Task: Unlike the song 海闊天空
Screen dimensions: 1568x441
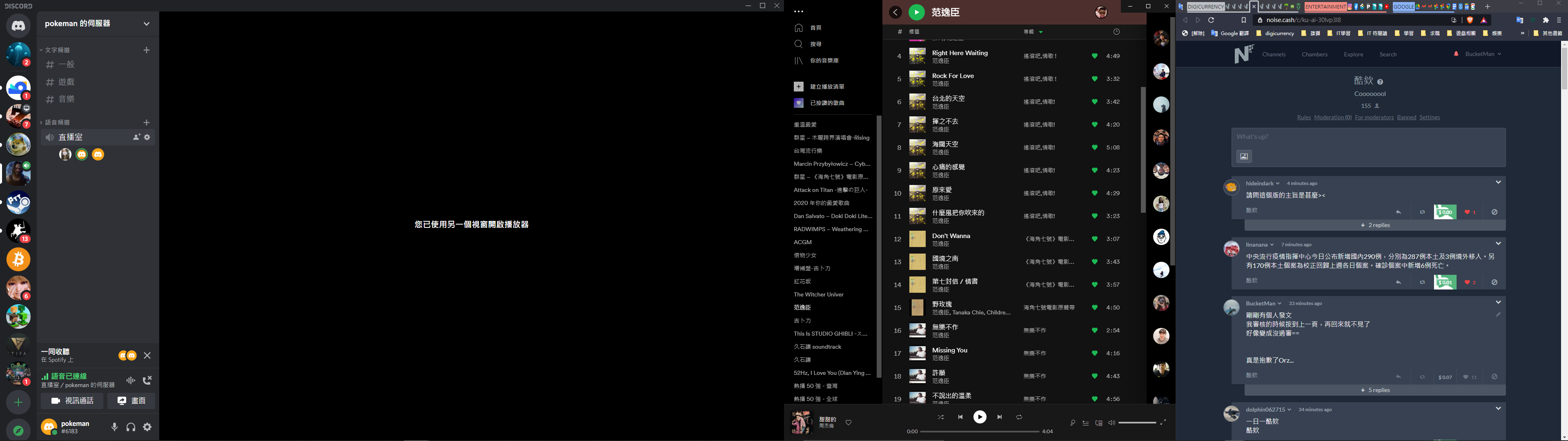Action: 1094,147
